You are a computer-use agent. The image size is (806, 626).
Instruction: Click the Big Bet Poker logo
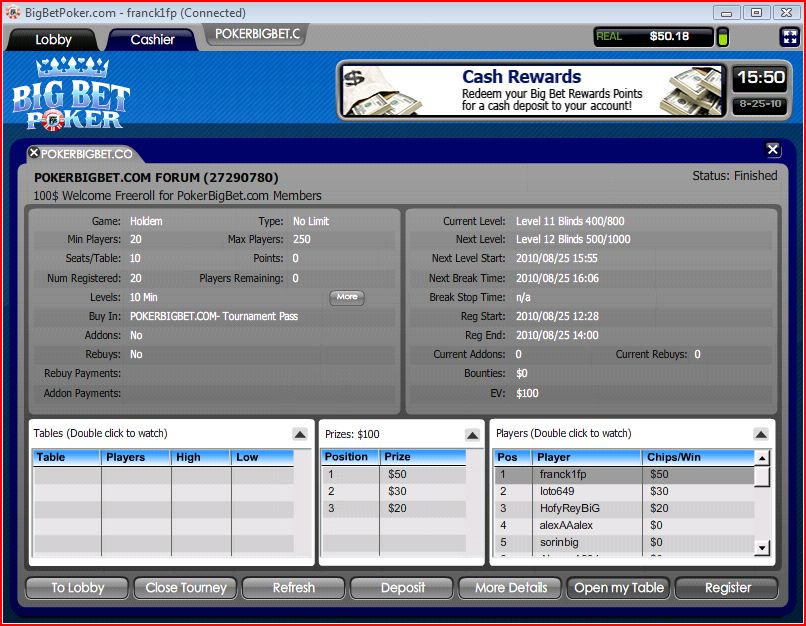tap(71, 94)
